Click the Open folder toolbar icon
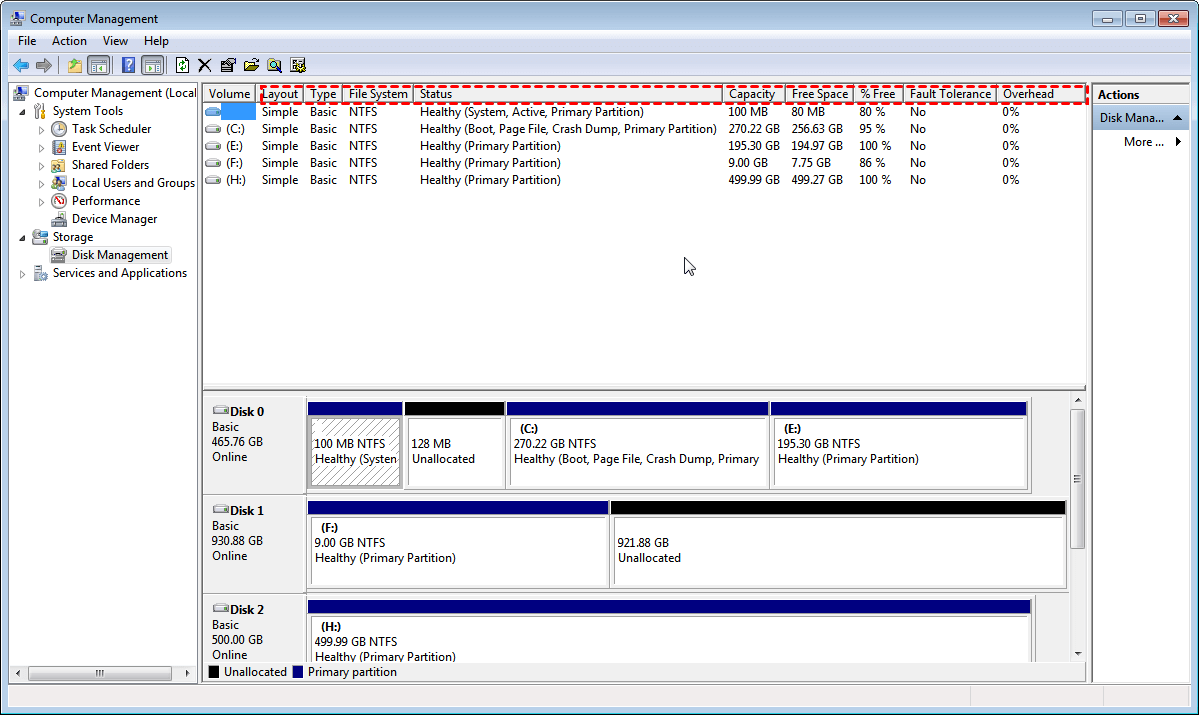This screenshot has height=715, width=1199. [251, 66]
